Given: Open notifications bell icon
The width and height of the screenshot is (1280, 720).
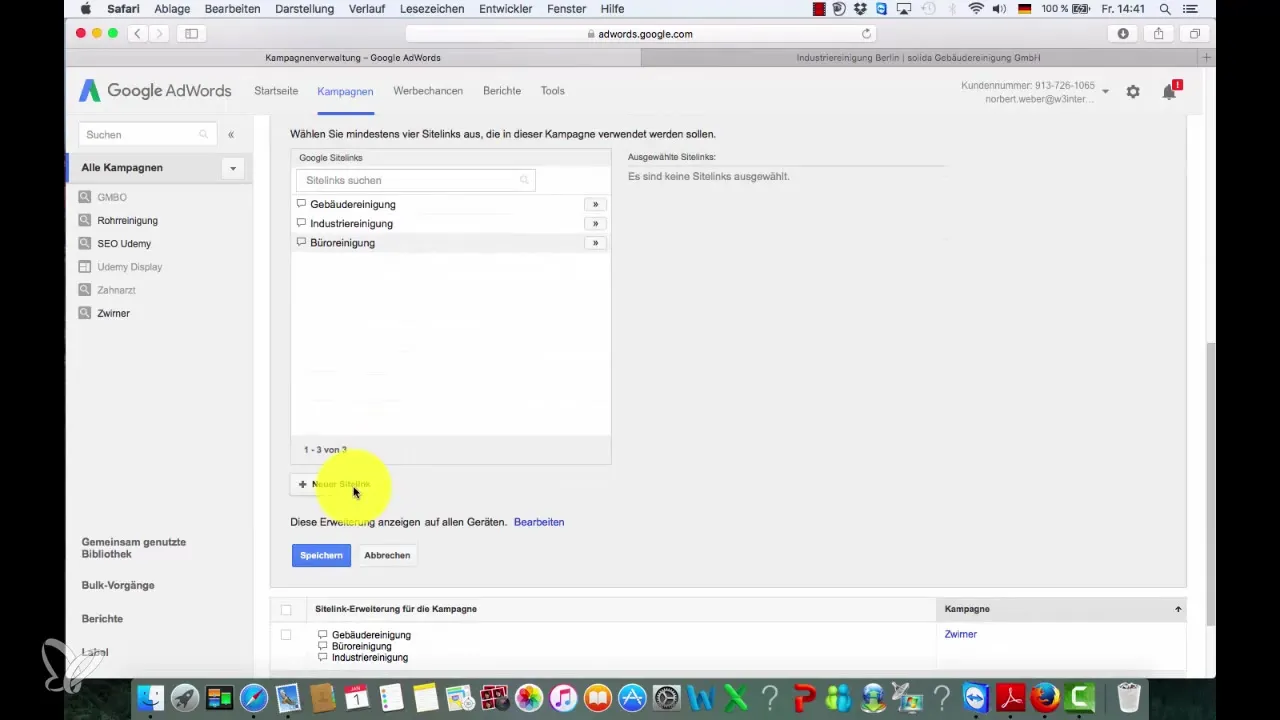Looking at the screenshot, I should tap(1169, 91).
